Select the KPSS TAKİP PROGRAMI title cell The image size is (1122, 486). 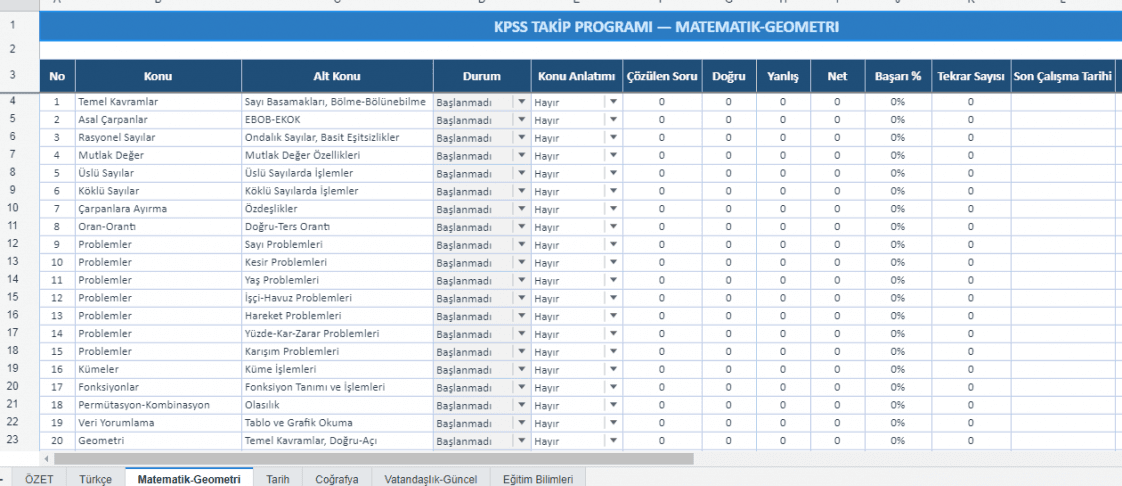[x=666, y=28]
